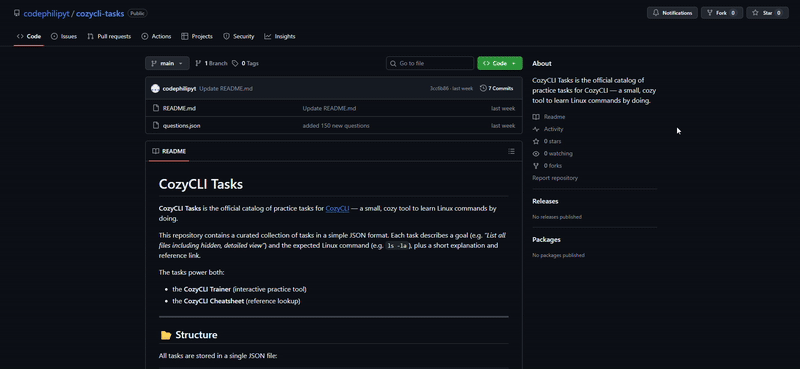Click the file icon beside questions.json

point(156,126)
